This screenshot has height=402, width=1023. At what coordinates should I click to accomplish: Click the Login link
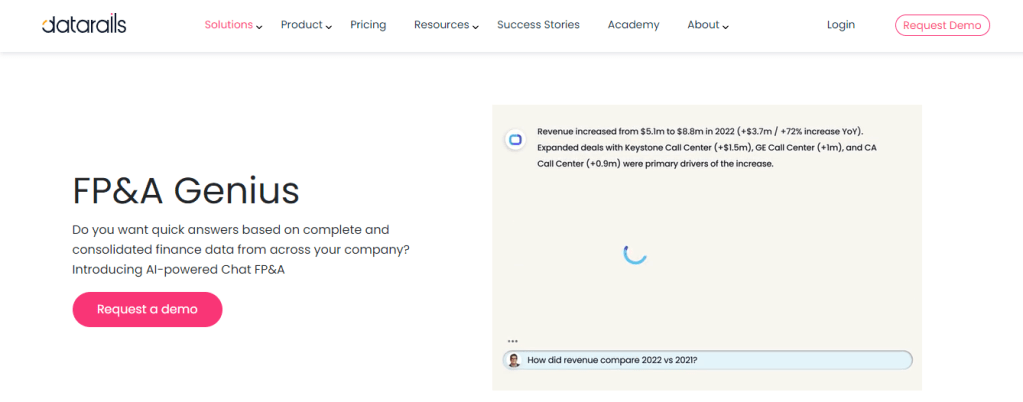tap(841, 25)
